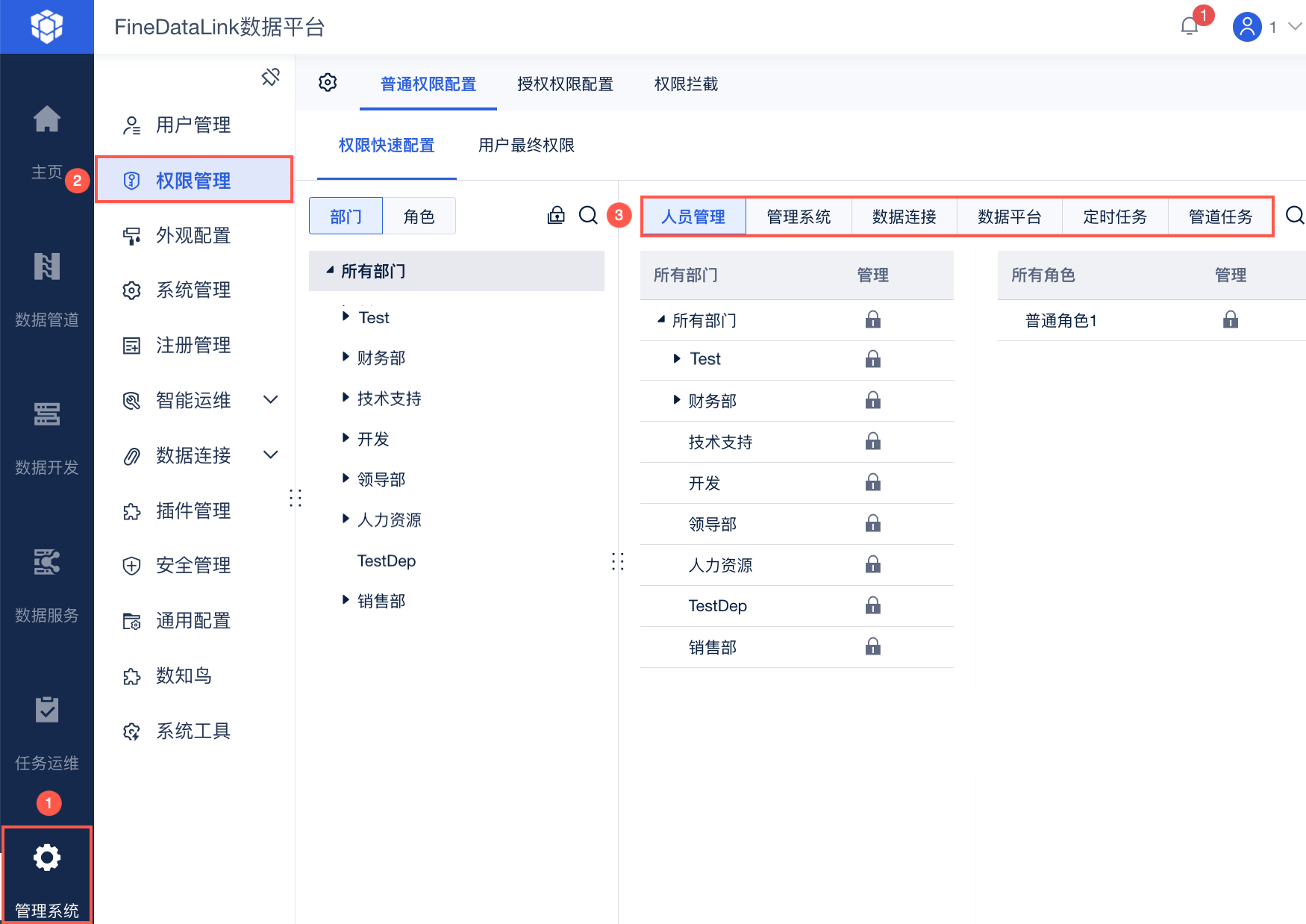Image resolution: width=1306 pixels, height=924 pixels.
Task: Toggle the lock for 人力资源 row
Action: tap(873, 565)
